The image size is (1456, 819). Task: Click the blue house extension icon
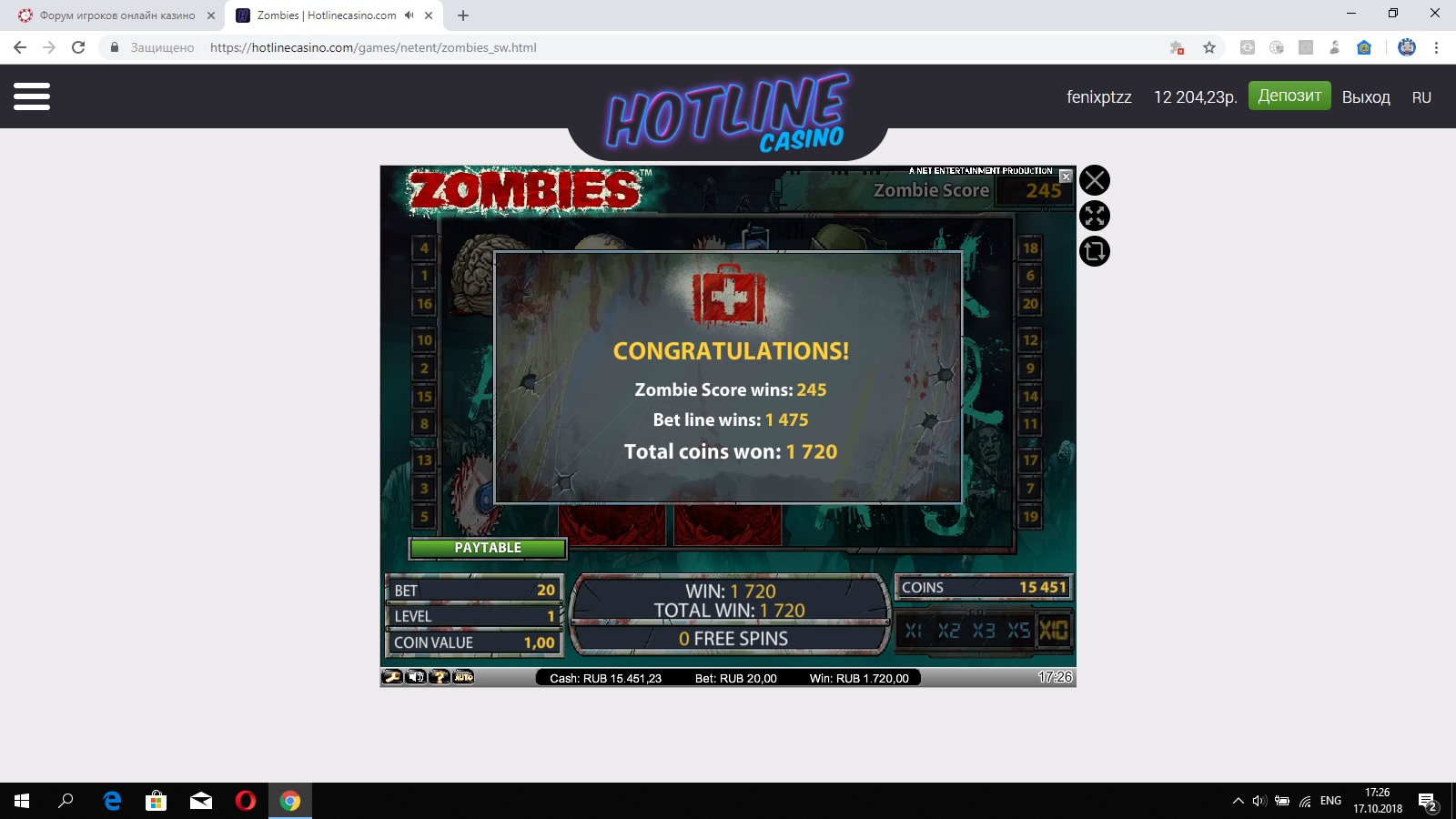pyautogui.click(x=1364, y=47)
